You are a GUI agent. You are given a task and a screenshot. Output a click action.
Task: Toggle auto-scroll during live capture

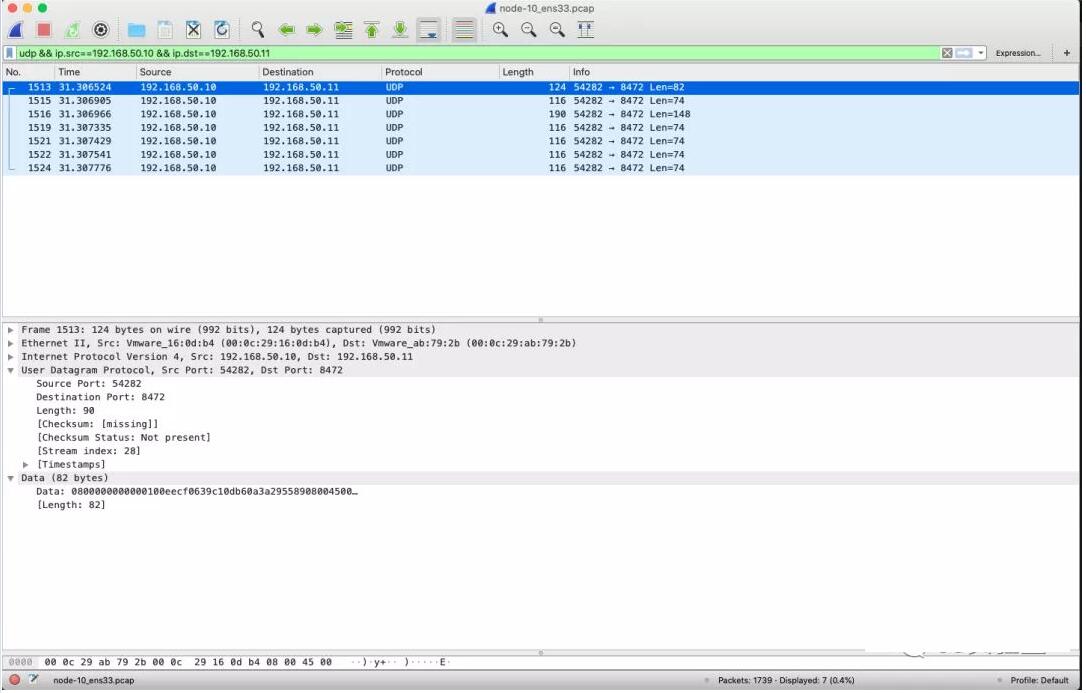pyautogui.click(x=429, y=30)
